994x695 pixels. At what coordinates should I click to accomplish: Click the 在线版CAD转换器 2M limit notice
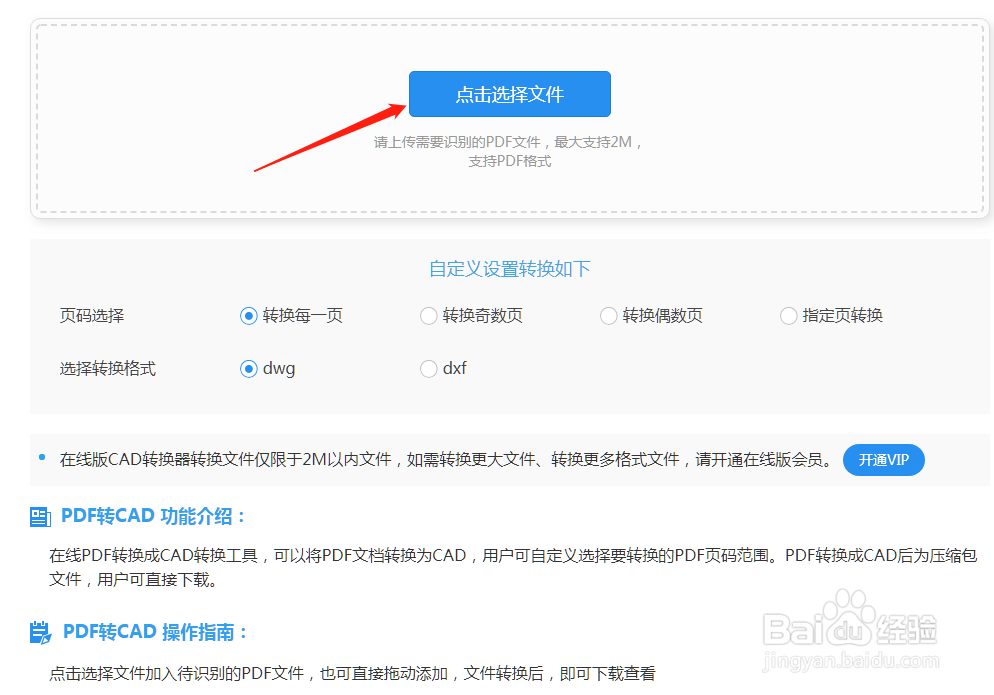[x=446, y=460]
